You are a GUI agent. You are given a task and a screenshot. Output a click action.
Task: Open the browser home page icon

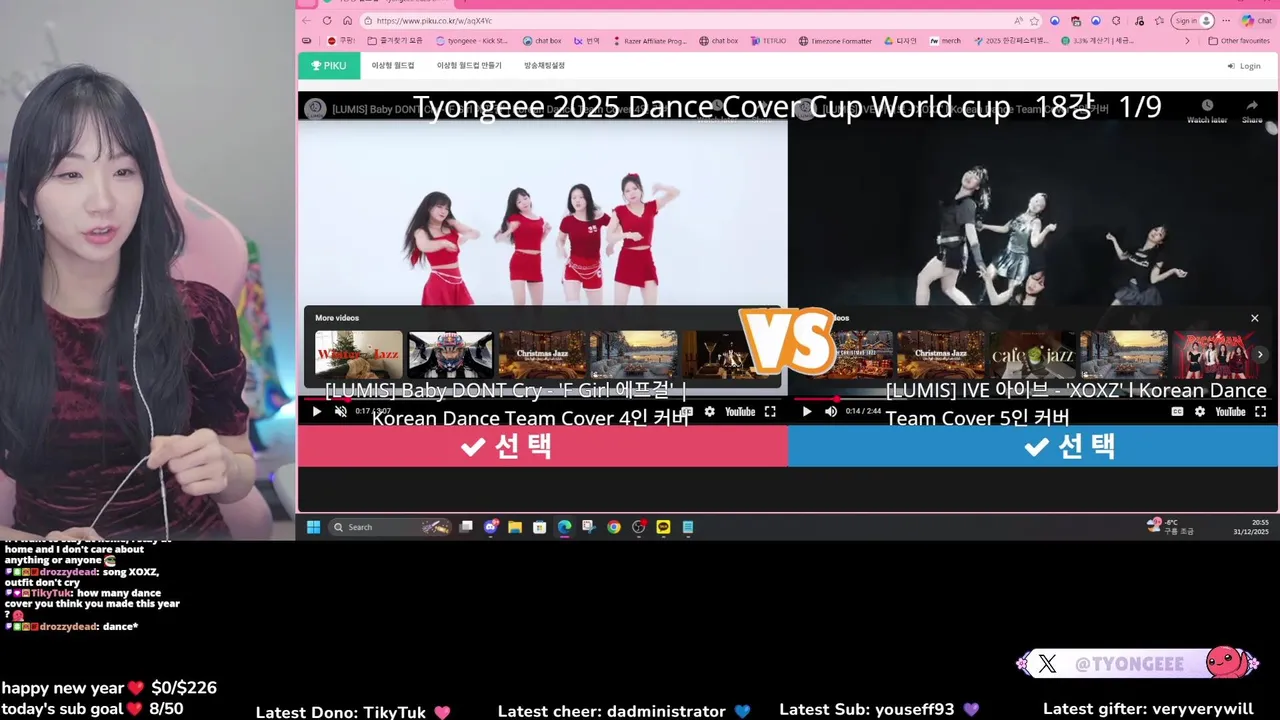click(x=347, y=20)
